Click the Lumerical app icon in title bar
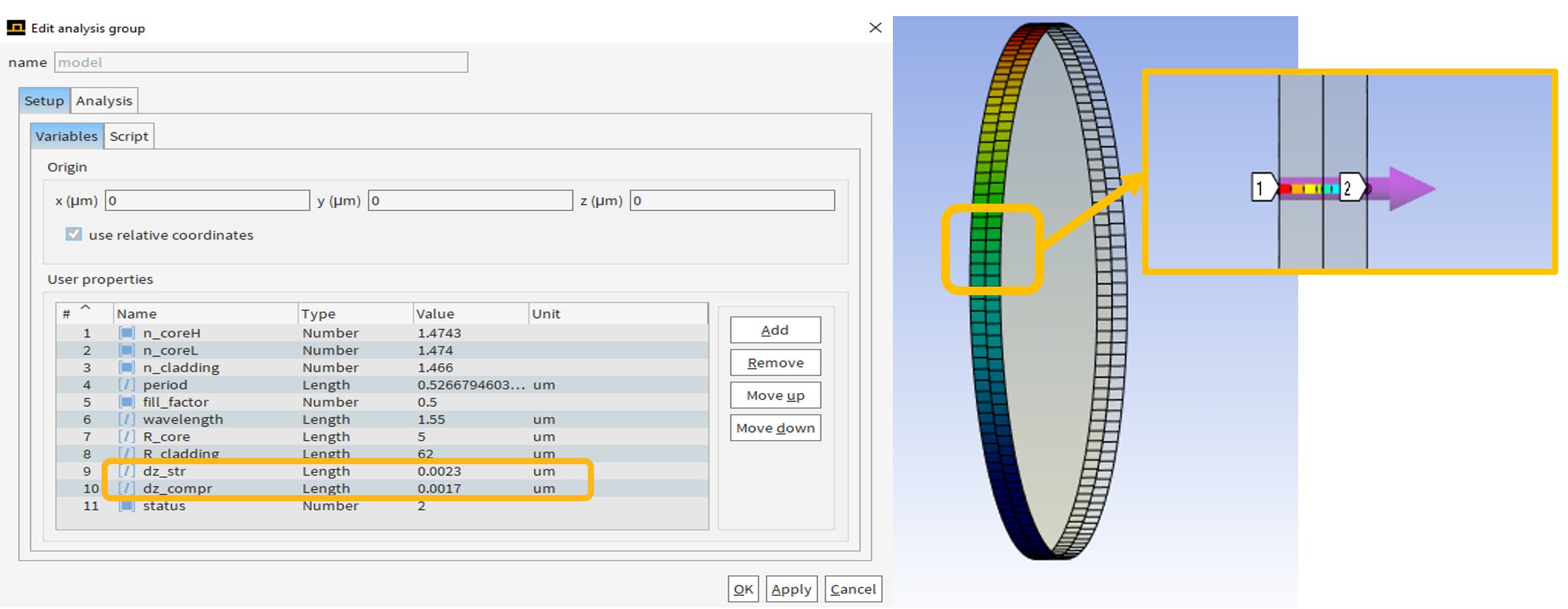The image size is (1568, 609). pyautogui.click(x=15, y=28)
